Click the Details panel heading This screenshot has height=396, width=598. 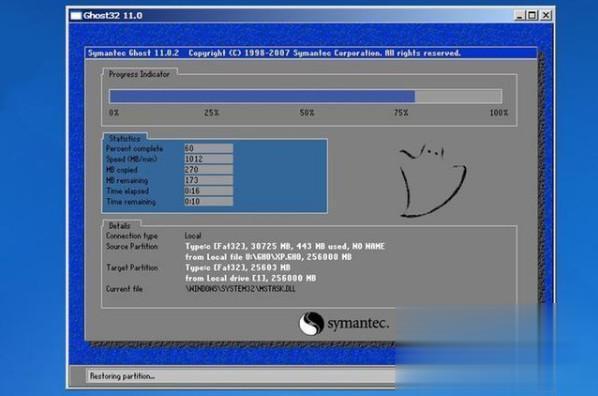pos(119,225)
